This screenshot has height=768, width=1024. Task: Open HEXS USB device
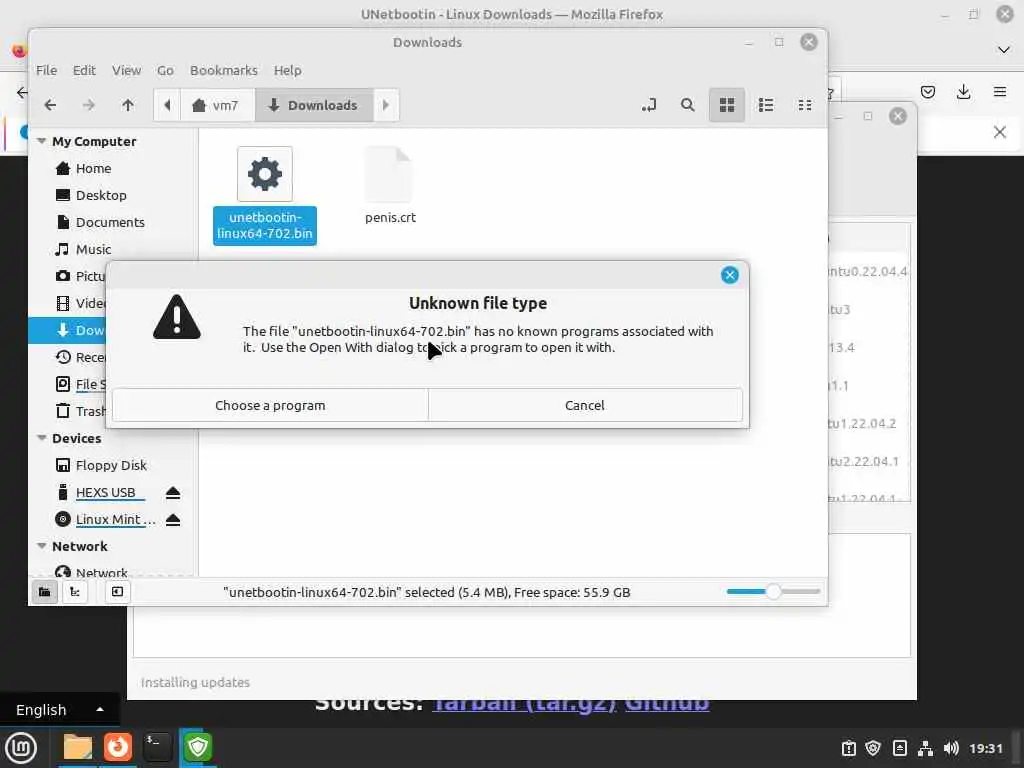106,492
